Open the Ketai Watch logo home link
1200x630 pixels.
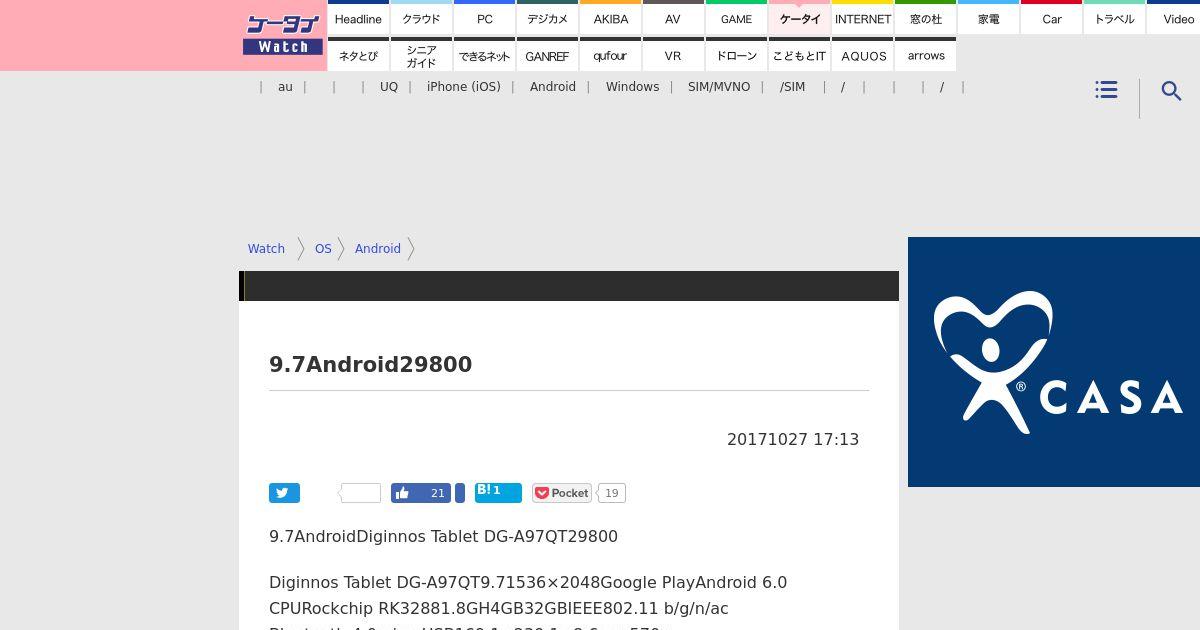pos(283,35)
